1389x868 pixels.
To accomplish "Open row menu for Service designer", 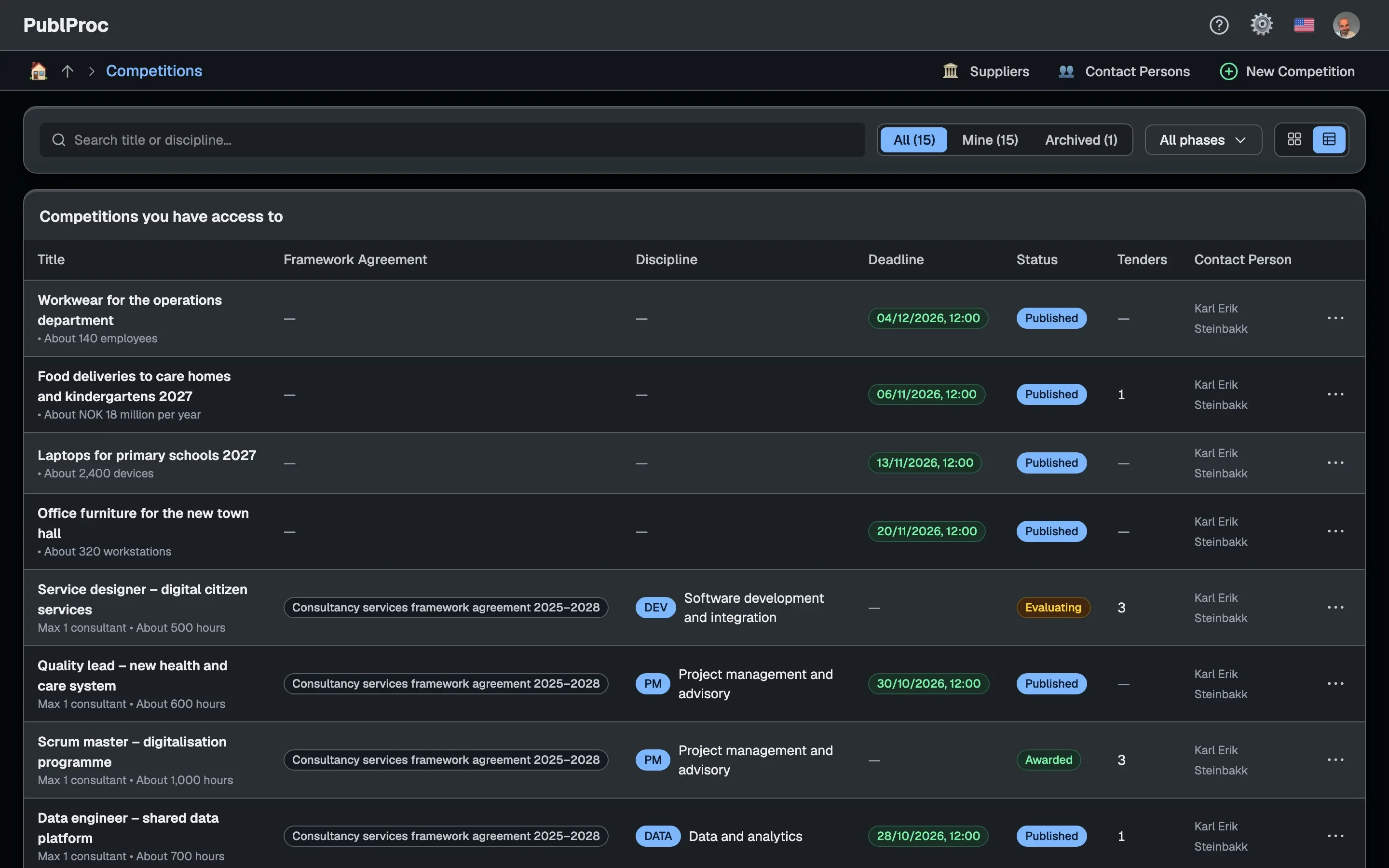I will tap(1335, 608).
